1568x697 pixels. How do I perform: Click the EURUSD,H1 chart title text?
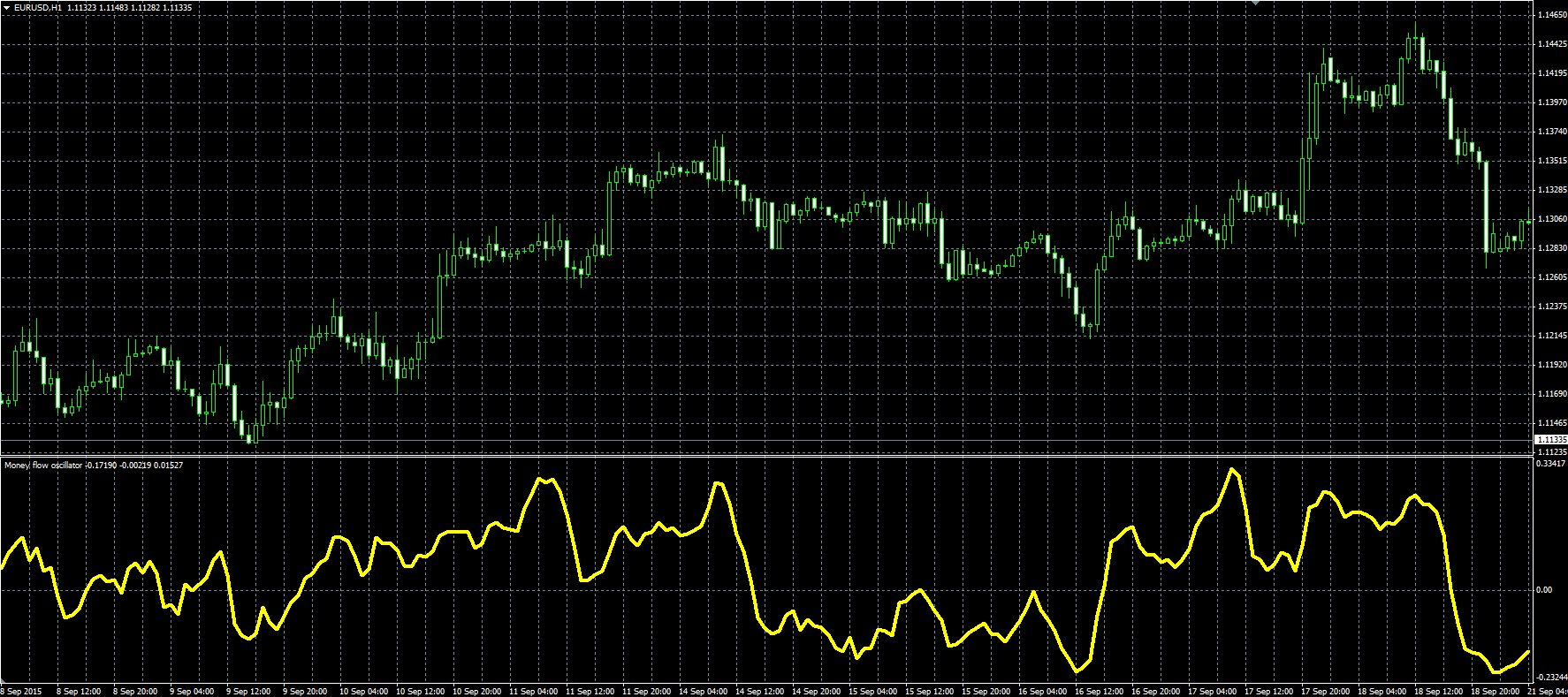38,7
